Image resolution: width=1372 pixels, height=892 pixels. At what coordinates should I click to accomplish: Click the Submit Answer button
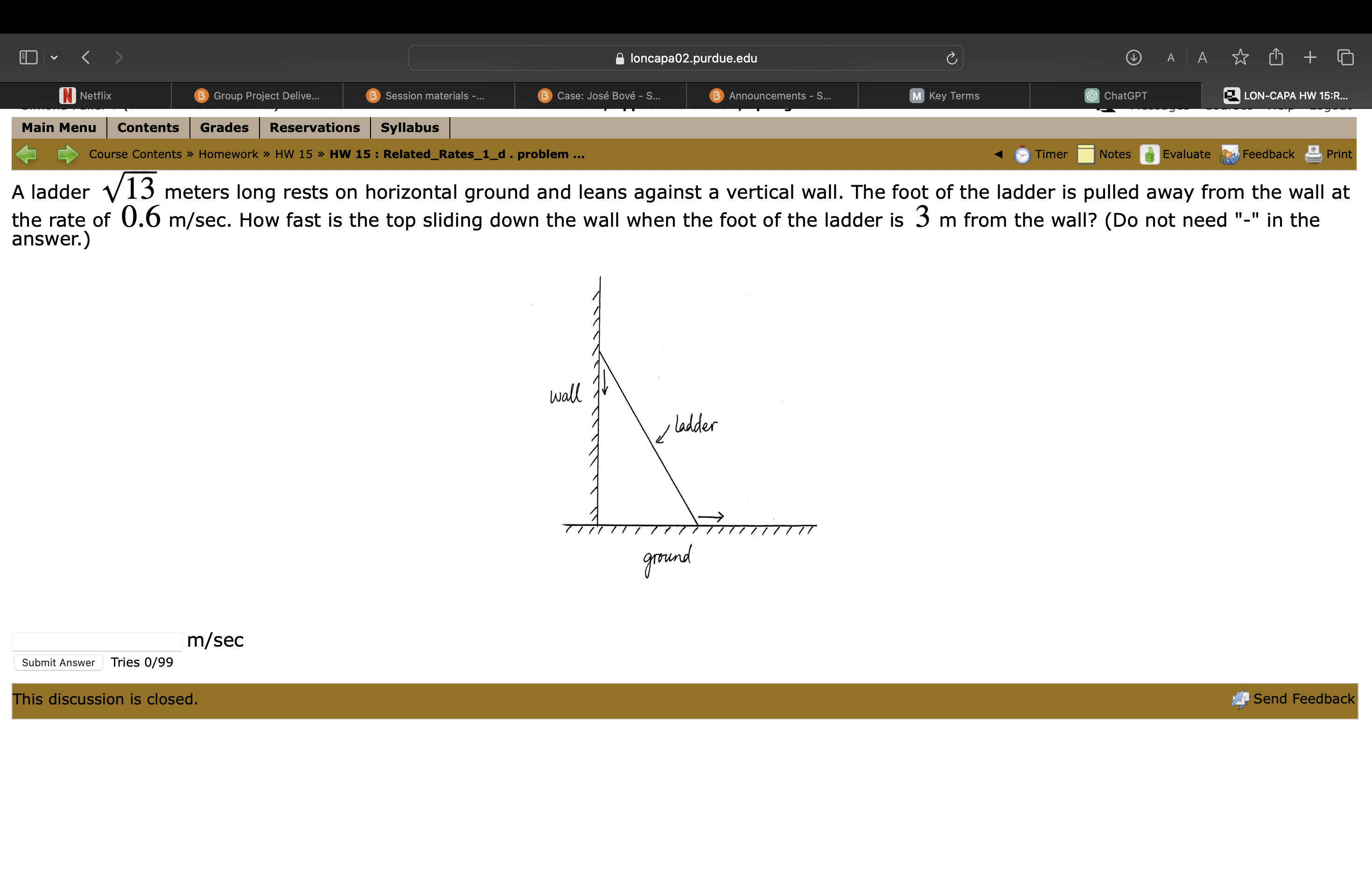58,662
